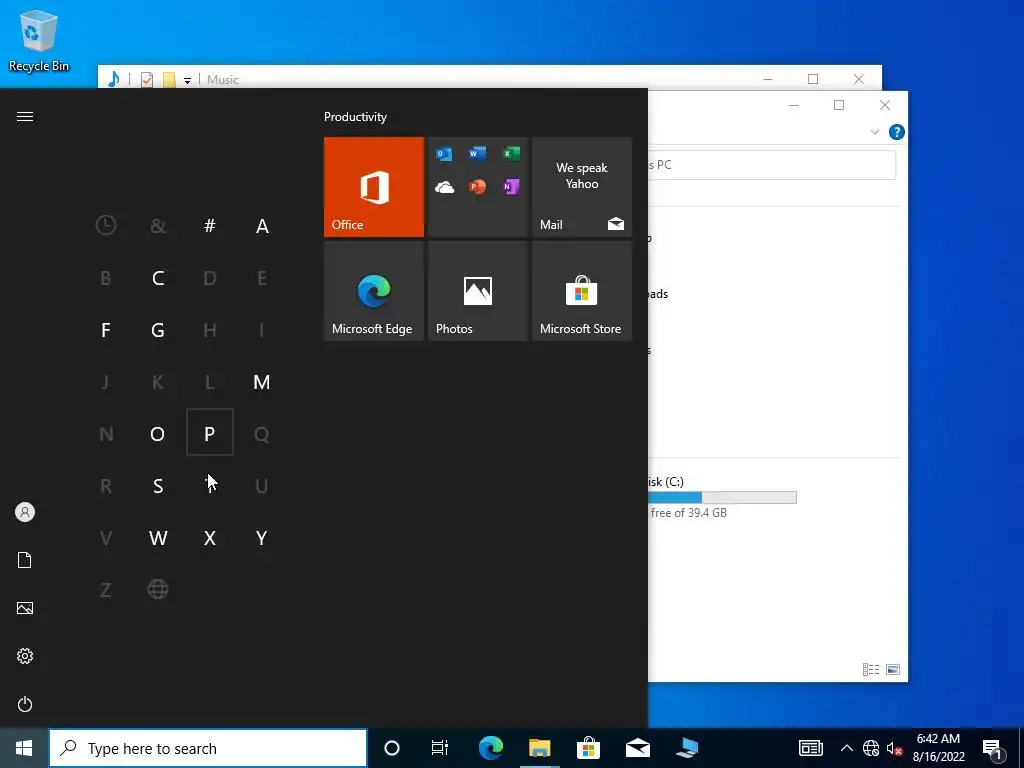Open the Photos tile

click(x=477, y=291)
